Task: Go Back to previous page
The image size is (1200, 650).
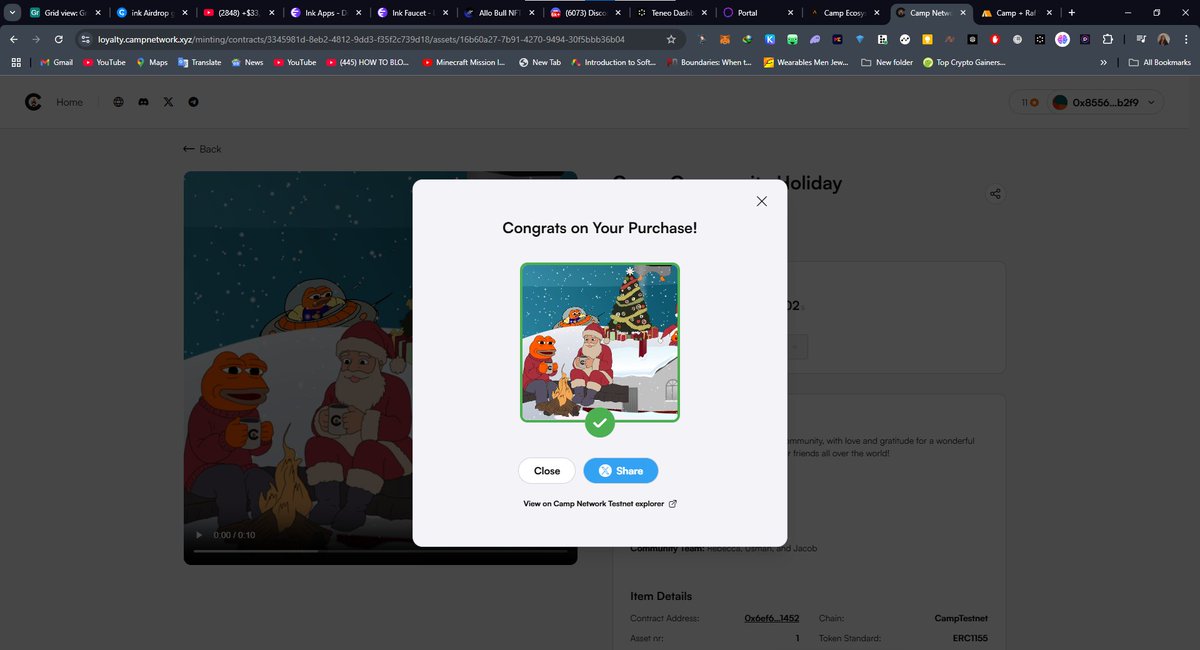Action: click(x=202, y=149)
